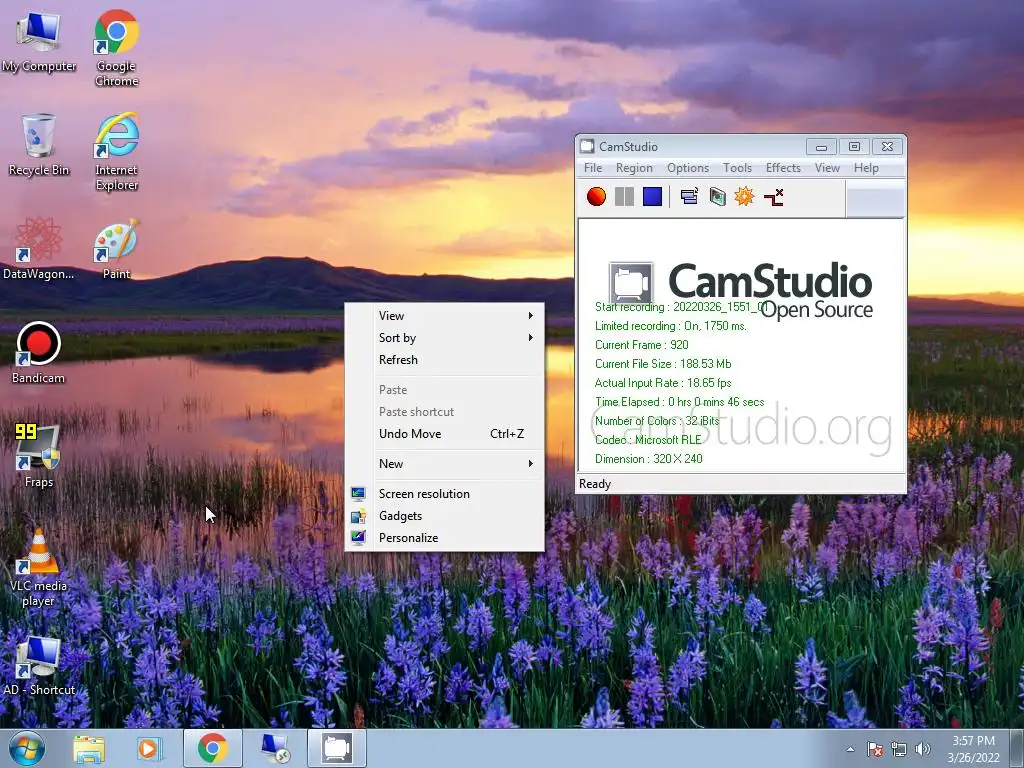This screenshot has height=768, width=1024.
Task: Expand the New submenu in context menu
Action: pyautogui.click(x=445, y=464)
